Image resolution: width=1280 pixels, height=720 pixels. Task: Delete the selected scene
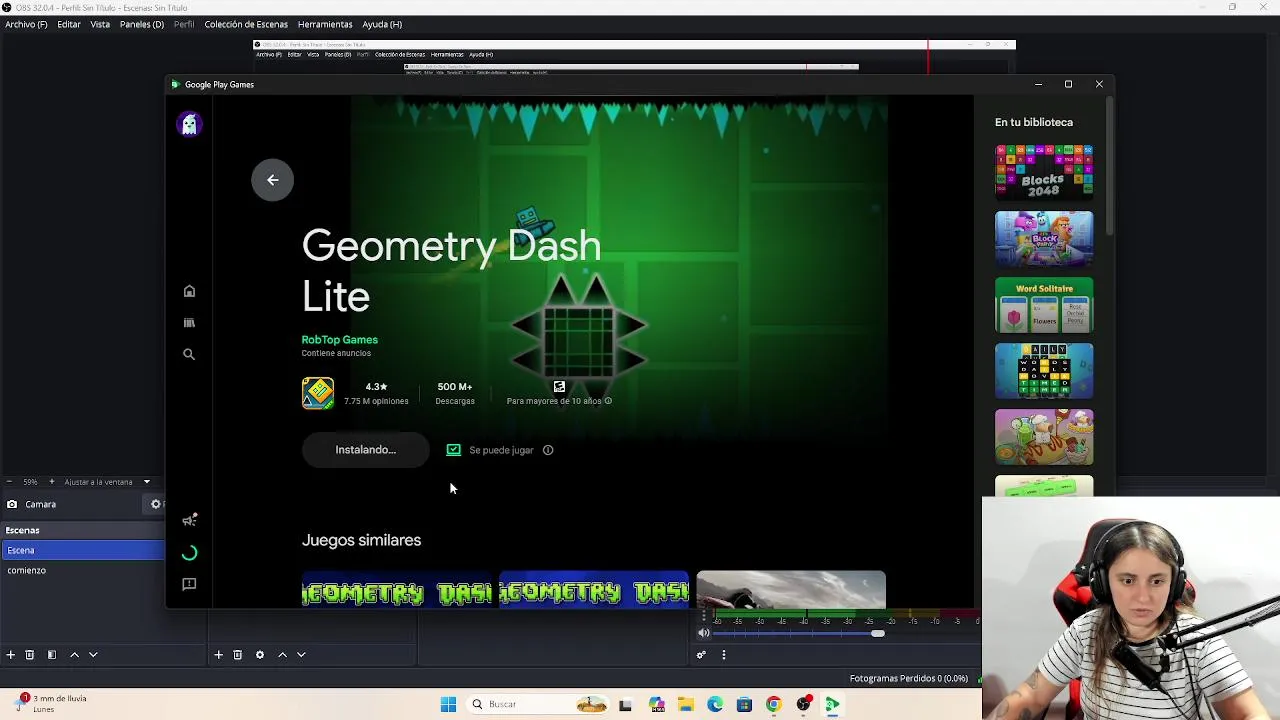(x=30, y=655)
